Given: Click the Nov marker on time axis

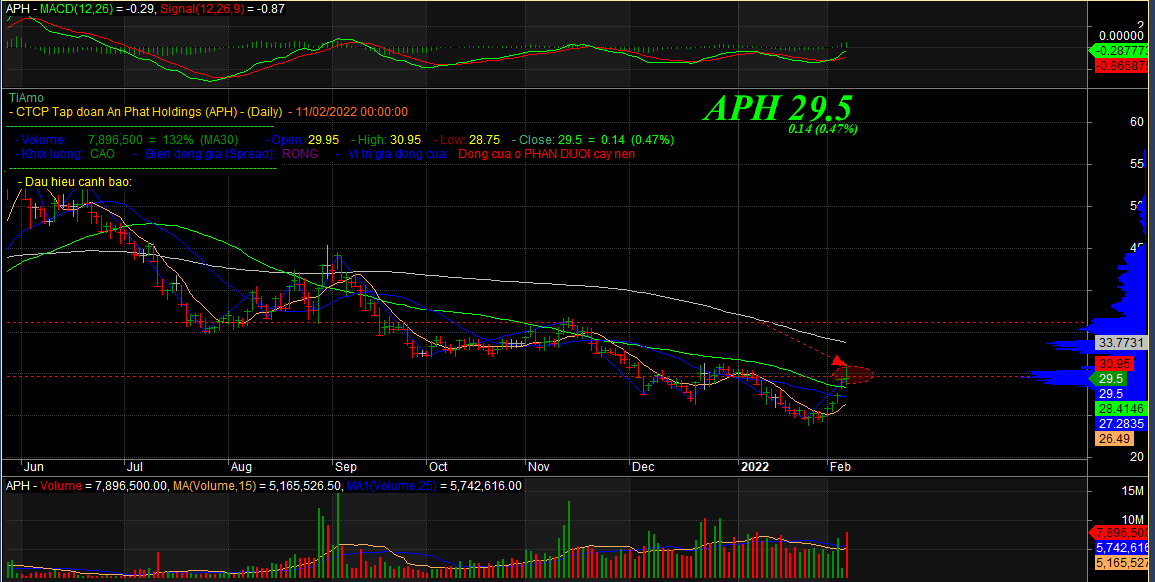Looking at the screenshot, I should pyautogui.click(x=538, y=467).
